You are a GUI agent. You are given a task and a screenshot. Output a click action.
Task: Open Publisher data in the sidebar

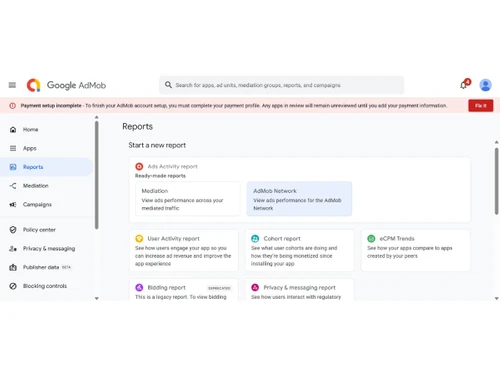[x=47, y=267]
